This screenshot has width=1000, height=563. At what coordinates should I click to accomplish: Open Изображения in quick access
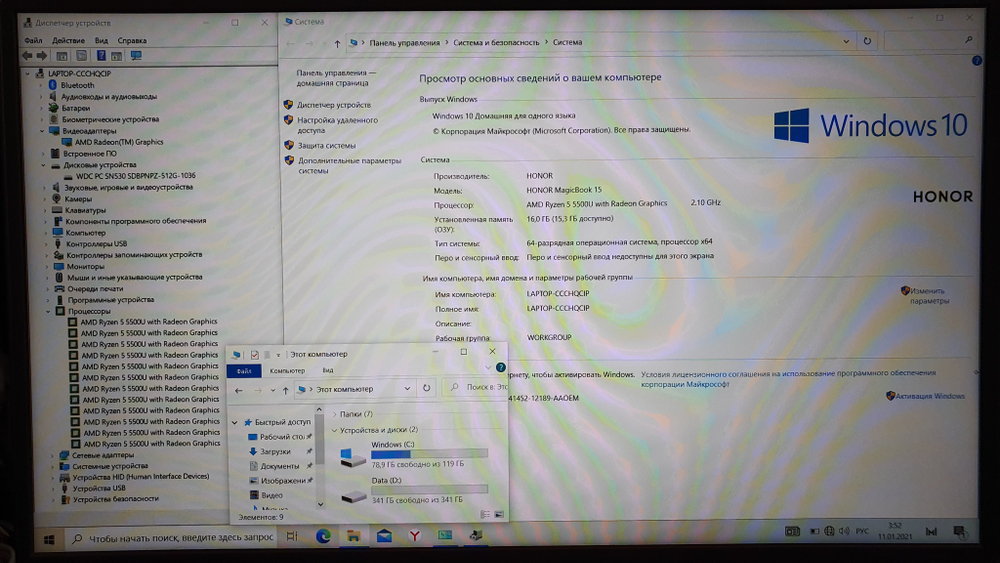click(283, 481)
